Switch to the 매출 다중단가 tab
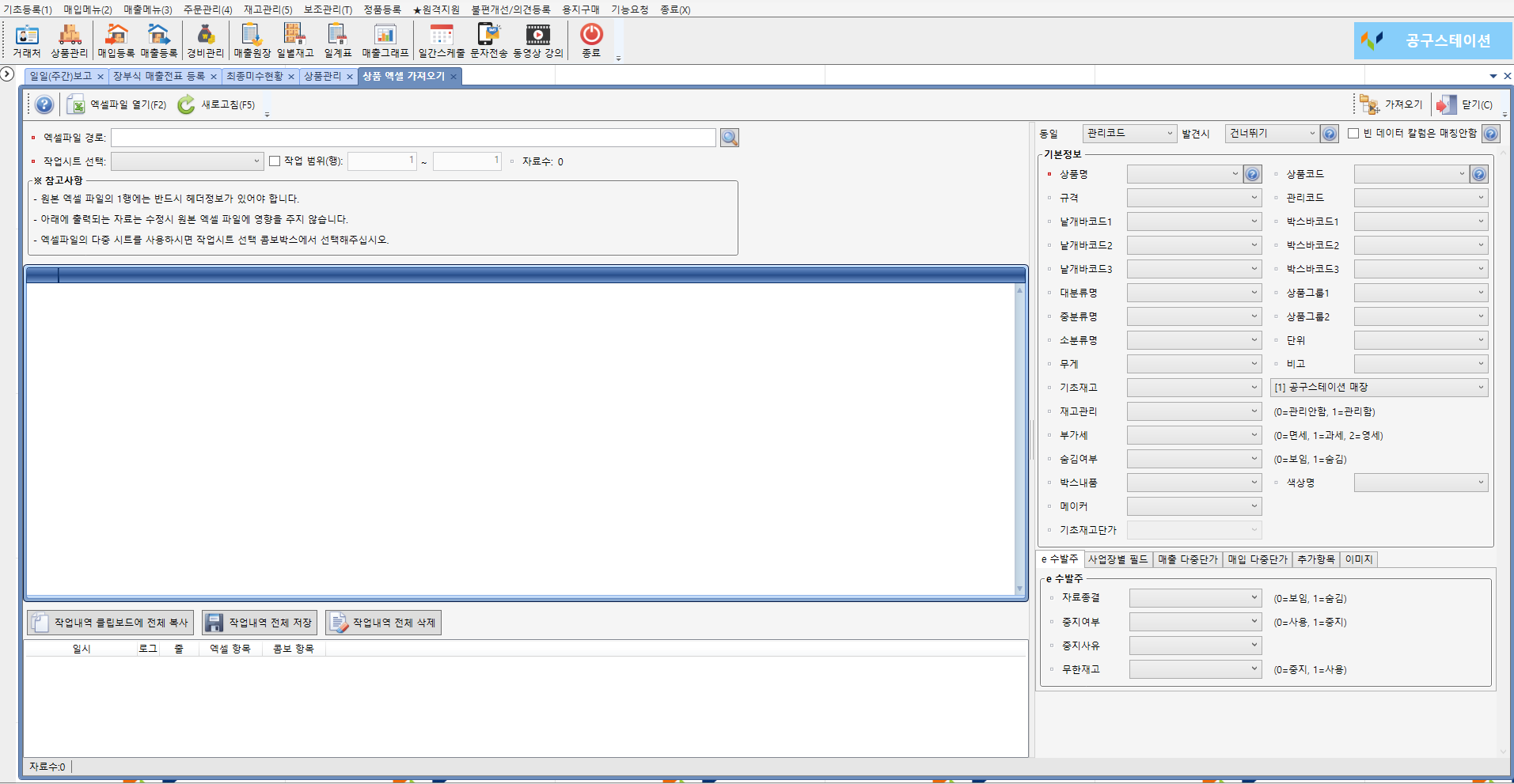Viewport: 1514px width, 784px height. click(x=1187, y=559)
